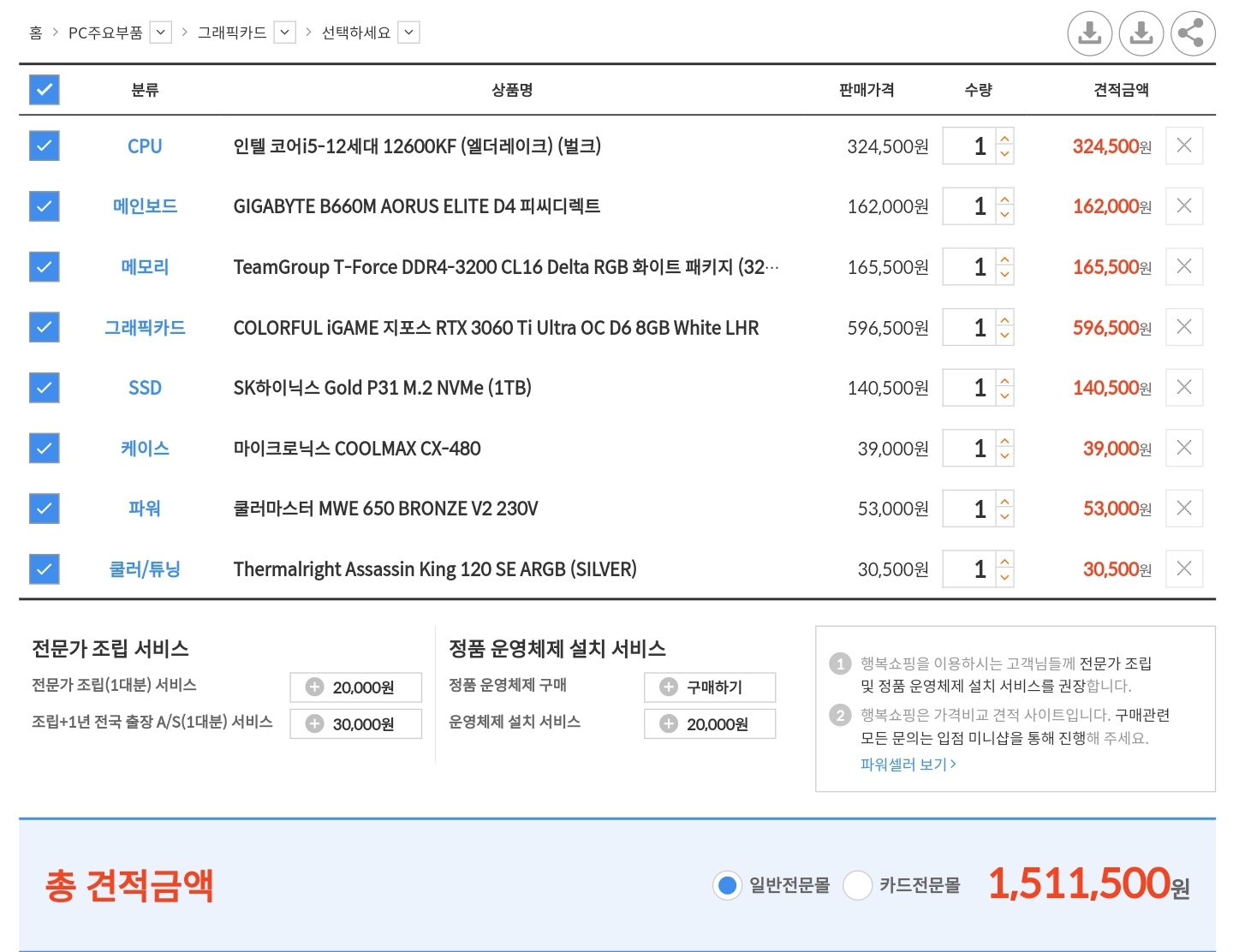Screen dimensions: 1233x952
Task: Open the PC주요부품 breadcrumb dropdown
Action: (x=161, y=33)
